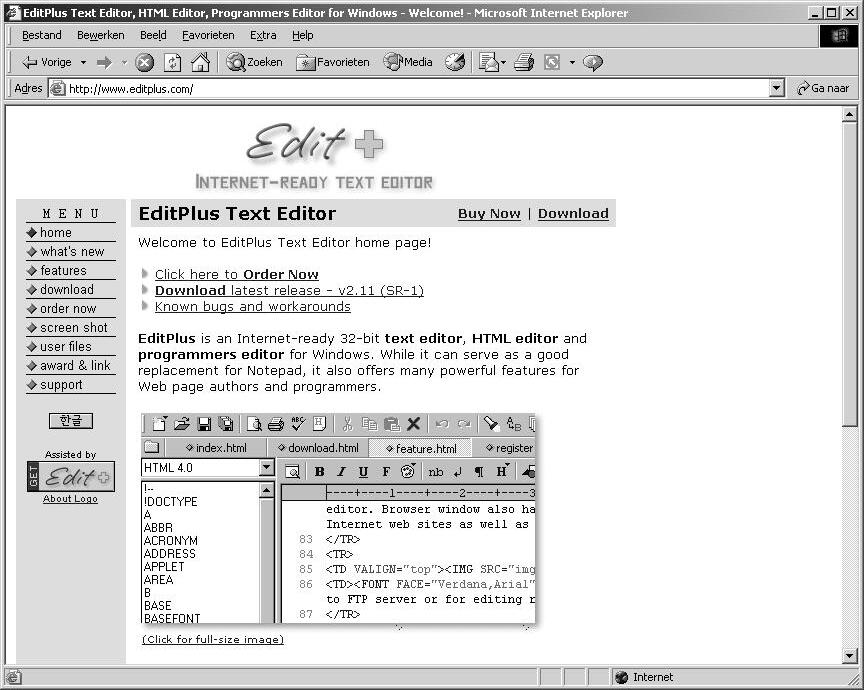Go back with the Vorige button
864x690 pixels.
tap(46, 62)
